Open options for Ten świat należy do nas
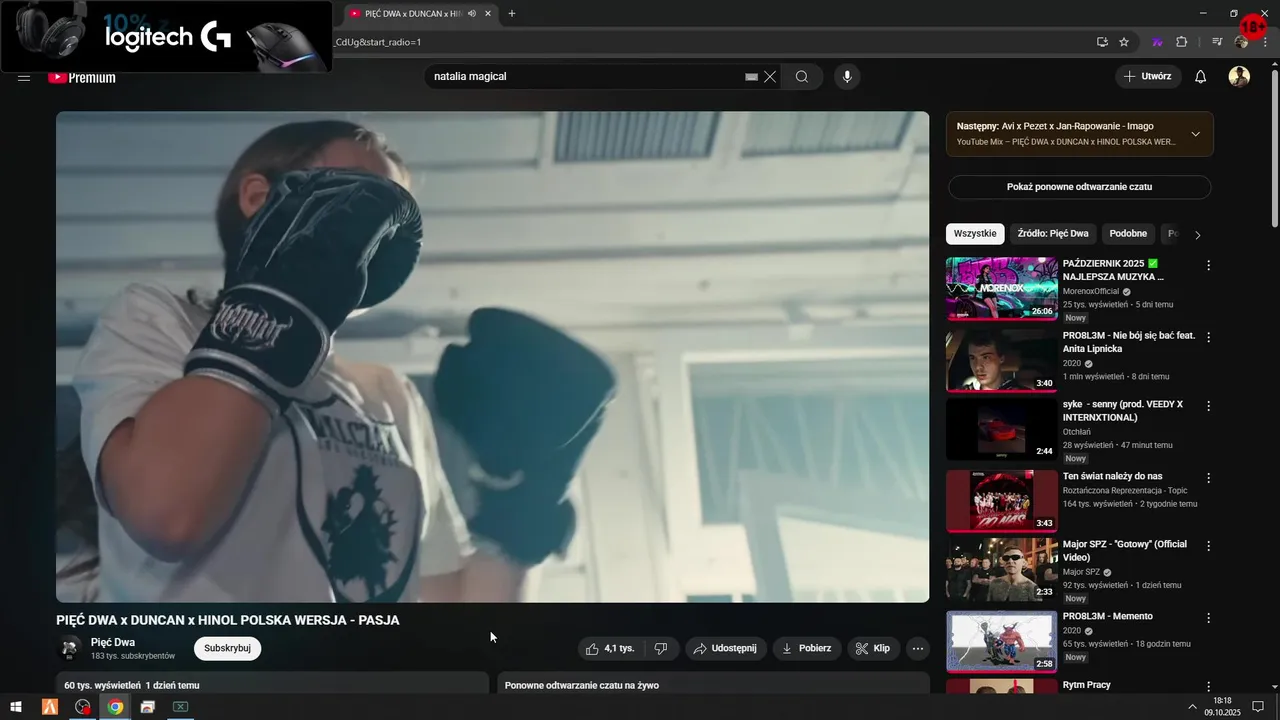 (1208, 478)
